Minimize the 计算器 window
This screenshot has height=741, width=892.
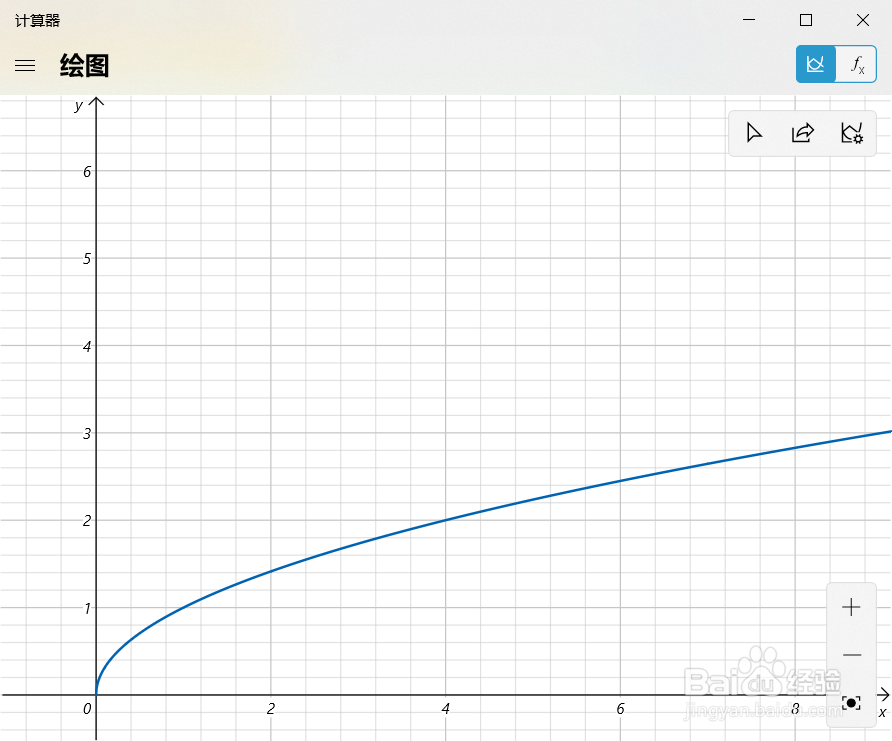(x=748, y=20)
